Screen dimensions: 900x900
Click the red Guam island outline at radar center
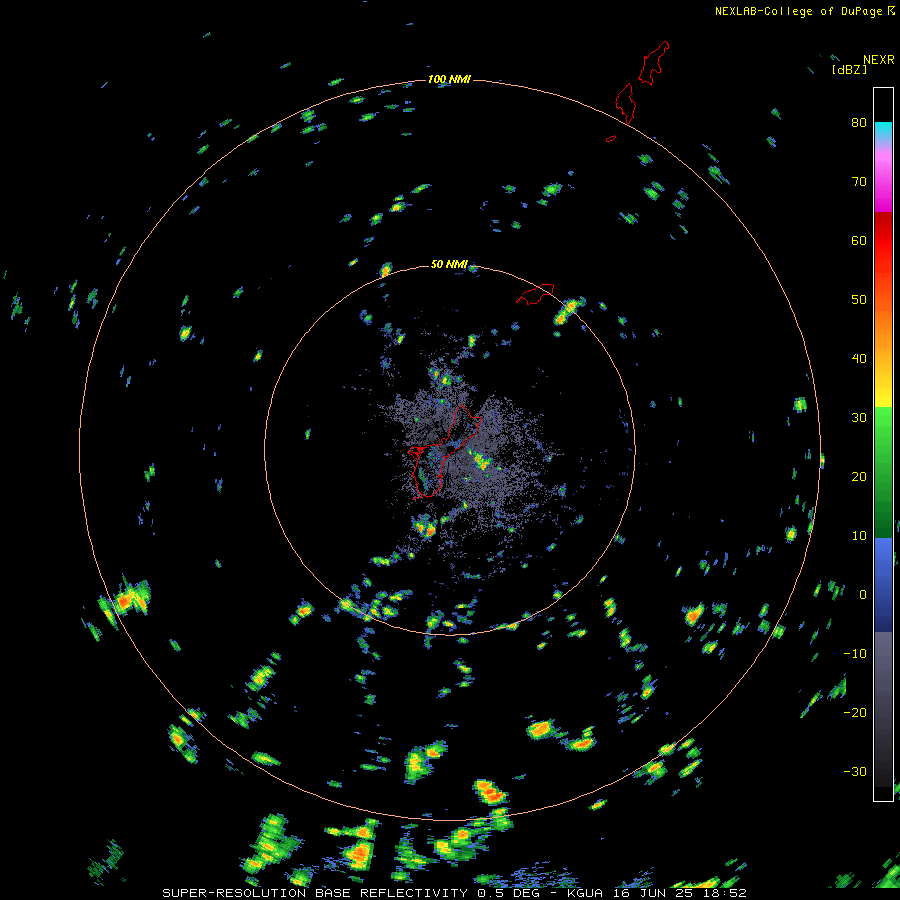point(444,451)
